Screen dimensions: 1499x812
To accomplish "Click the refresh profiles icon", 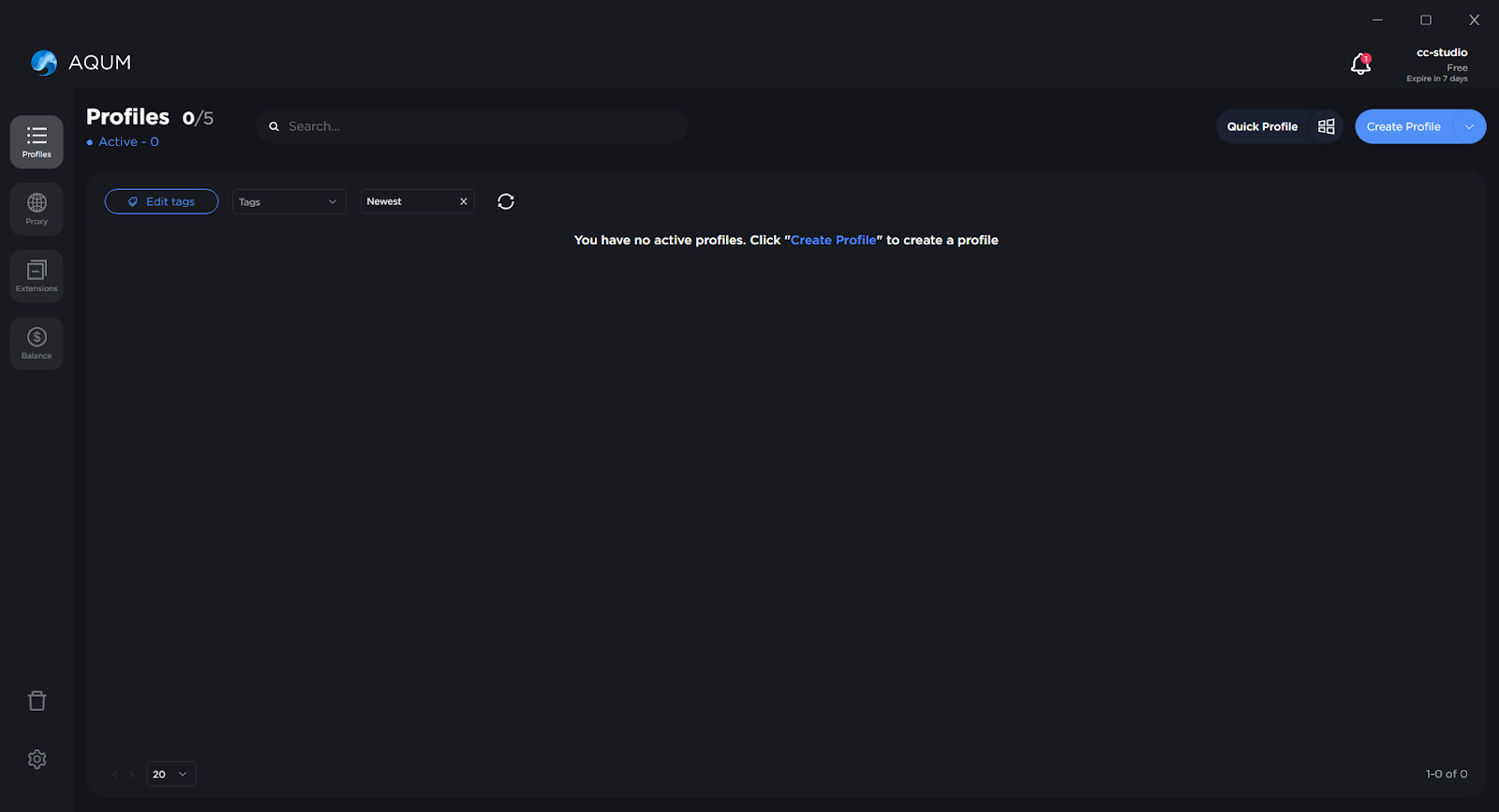I will pyautogui.click(x=506, y=201).
